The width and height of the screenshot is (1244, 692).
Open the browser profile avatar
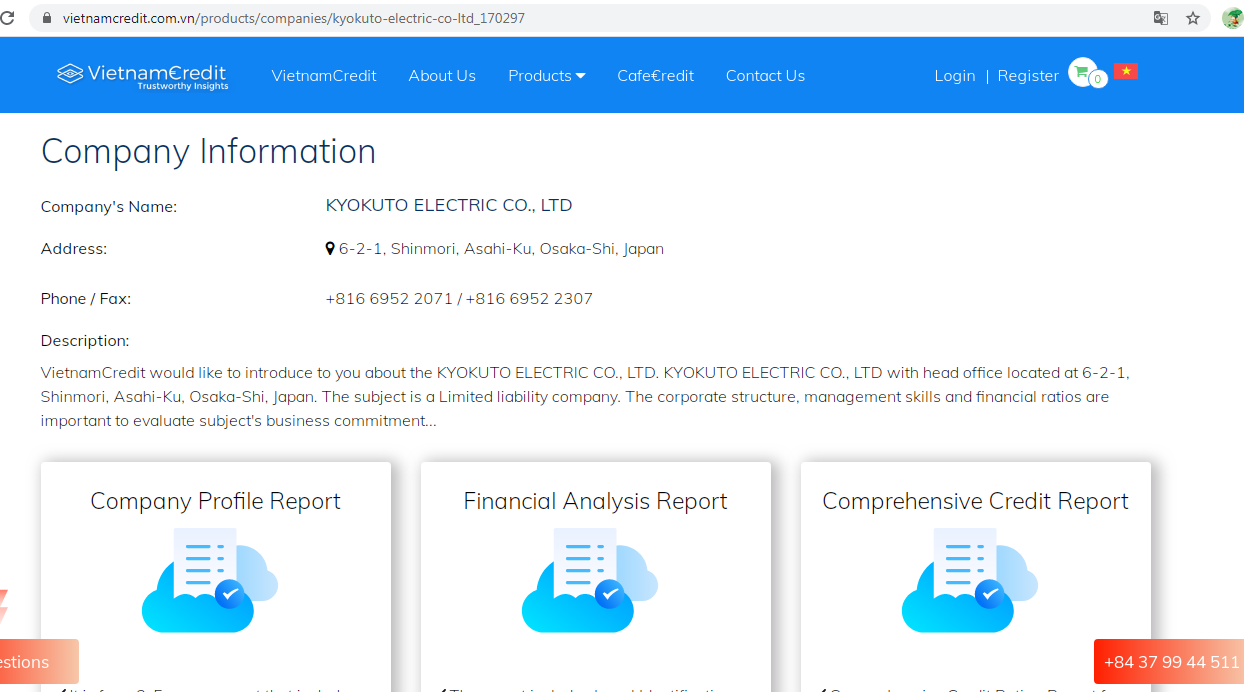coord(1232,18)
